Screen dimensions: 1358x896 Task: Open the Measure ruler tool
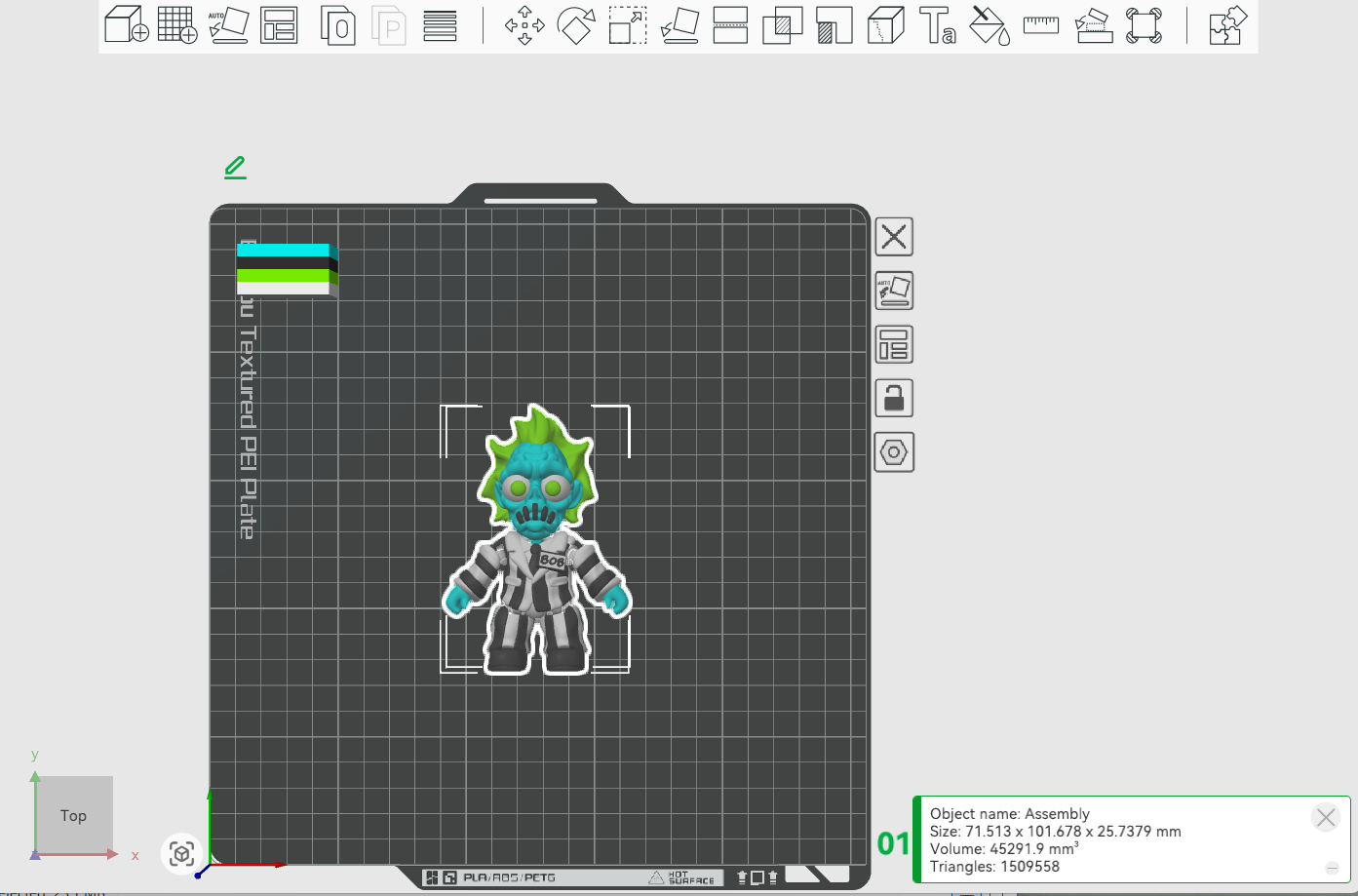click(x=1041, y=25)
